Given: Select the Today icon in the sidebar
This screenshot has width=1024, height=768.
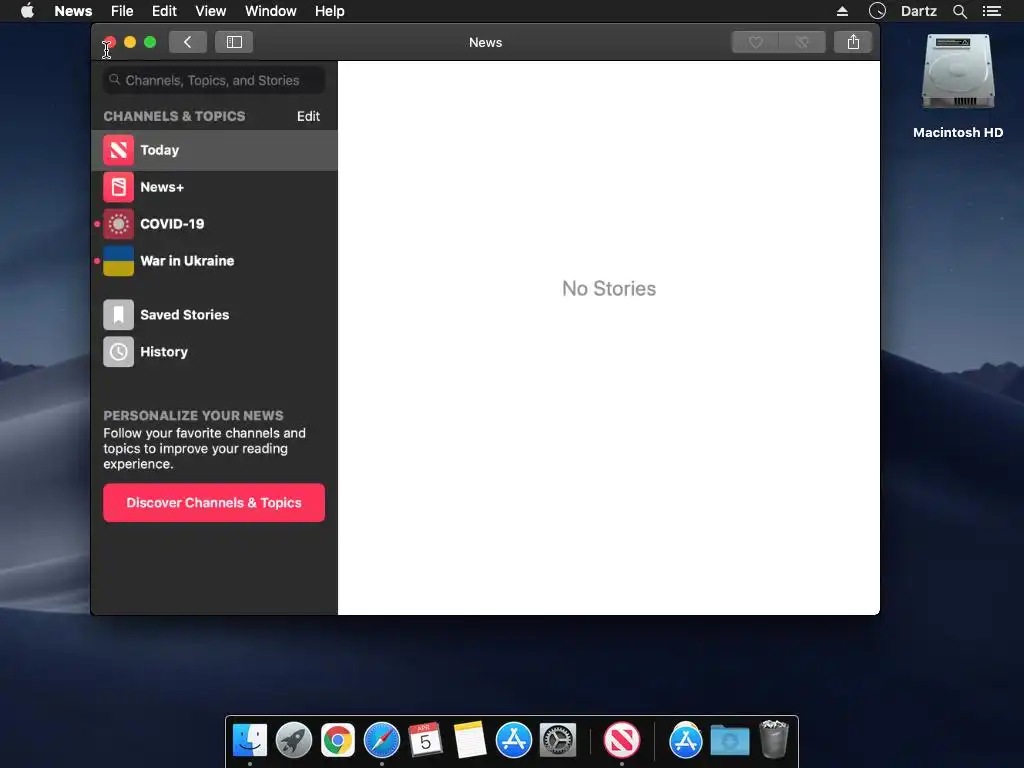Looking at the screenshot, I should click(x=118, y=150).
